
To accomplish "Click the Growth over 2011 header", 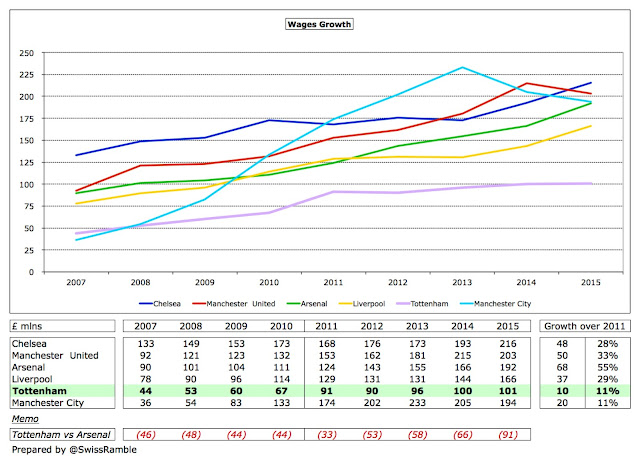I will click(584, 326).
